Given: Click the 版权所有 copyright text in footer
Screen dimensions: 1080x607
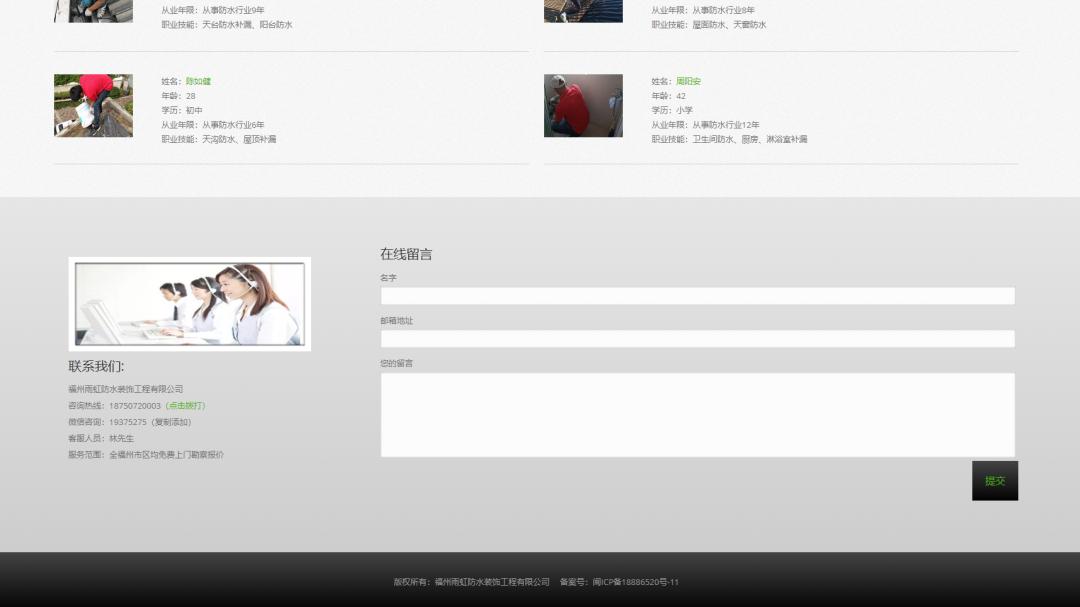Looking at the screenshot, I should coord(472,582).
